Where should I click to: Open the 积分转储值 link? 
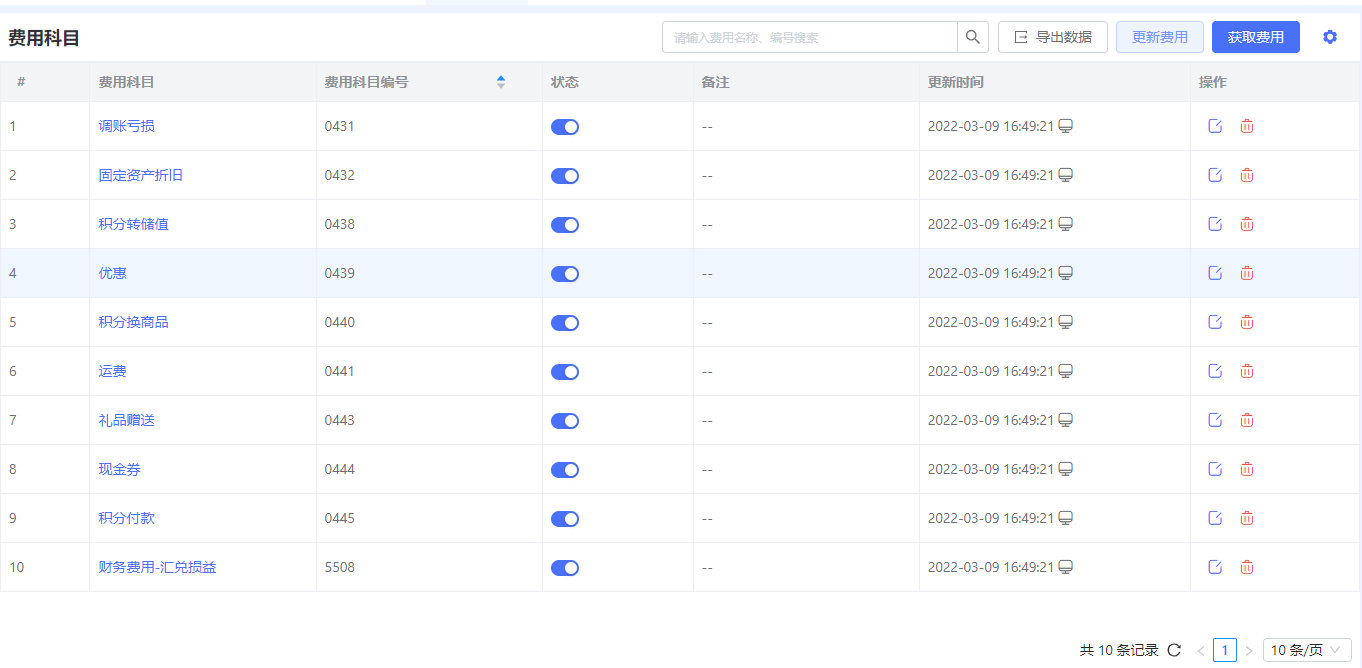tap(134, 224)
